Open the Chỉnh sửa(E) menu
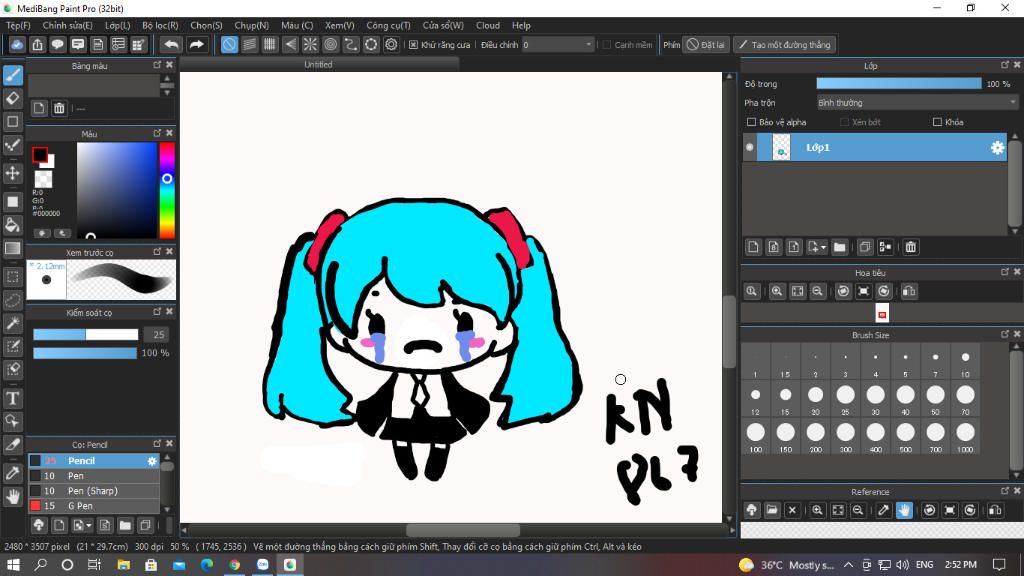The width and height of the screenshot is (1024, 576). click(67, 25)
